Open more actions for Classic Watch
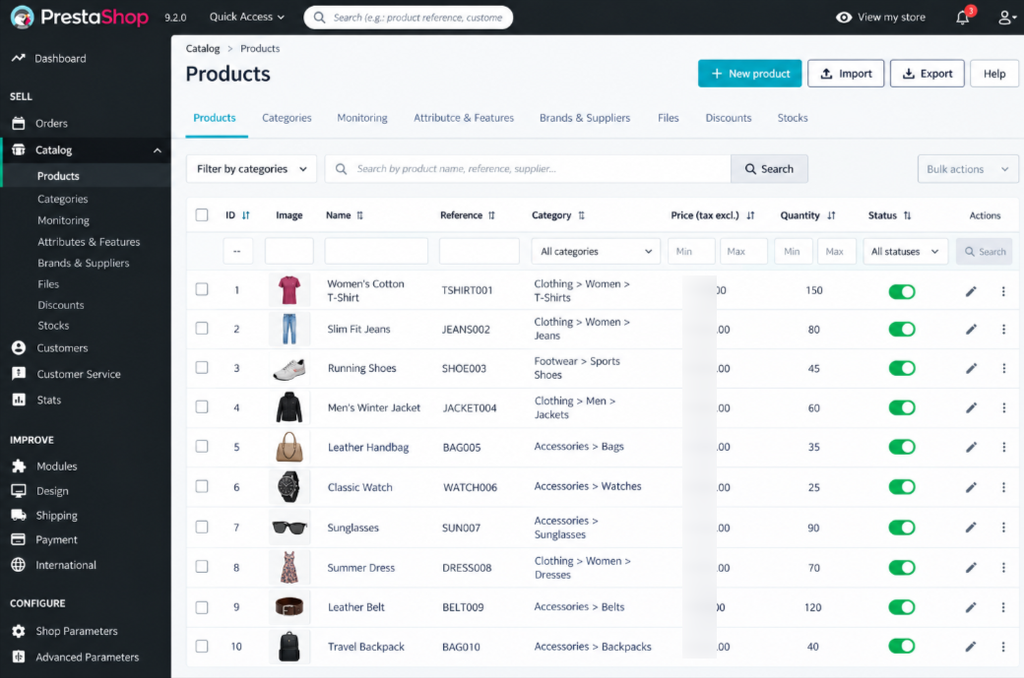 coord(1004,487)
